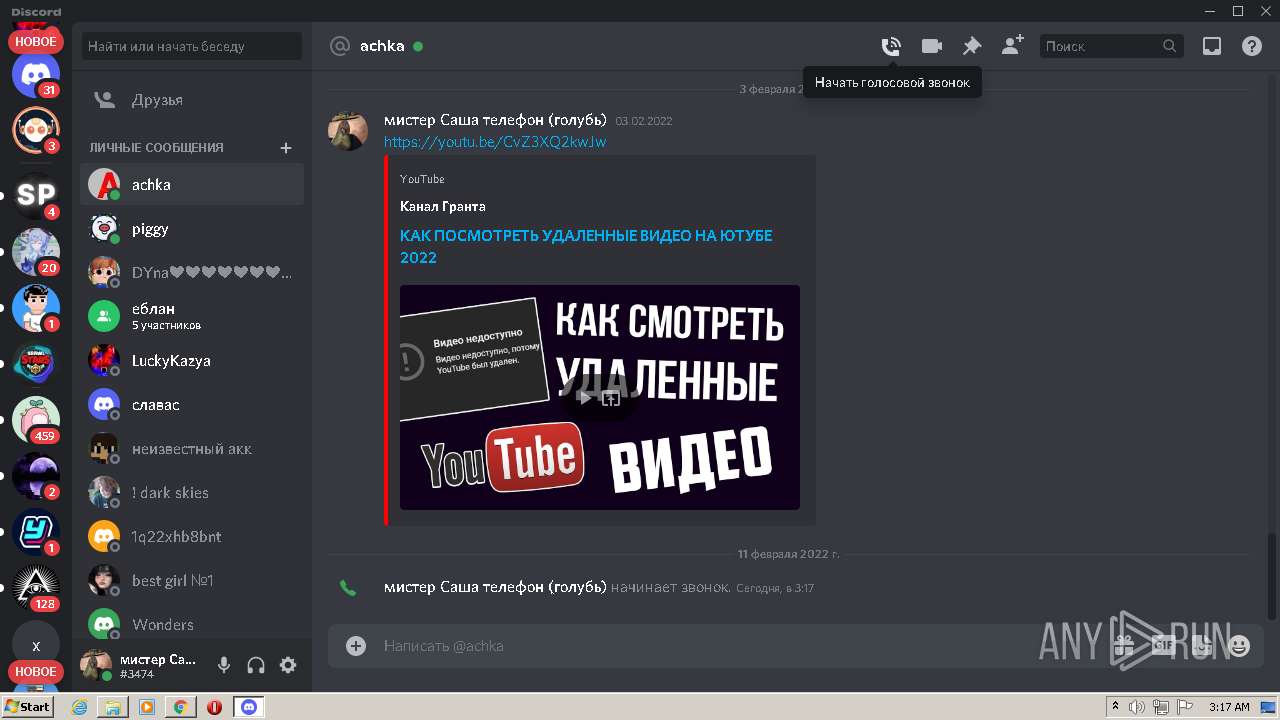This screenshot has width=1280, height=720.
Task: Open the Друзья friends tab
Action: coord(192,100)
